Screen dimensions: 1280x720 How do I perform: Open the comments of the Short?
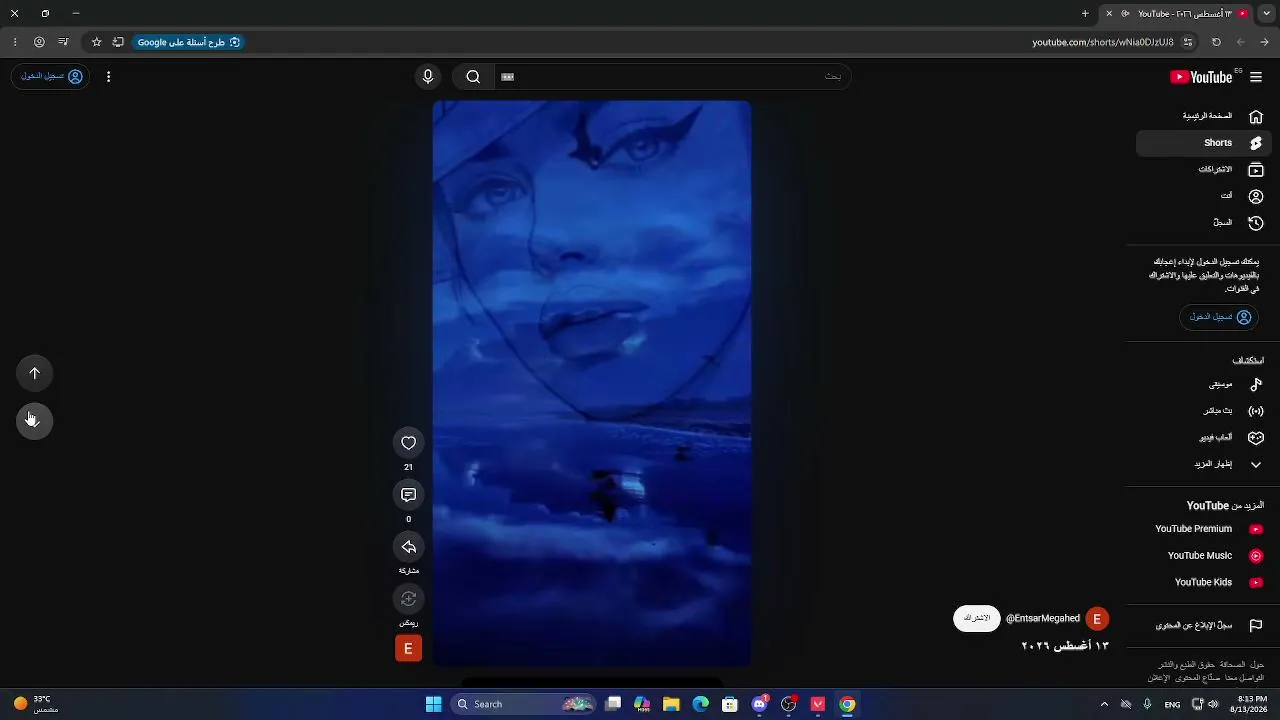tap(408, 495)
